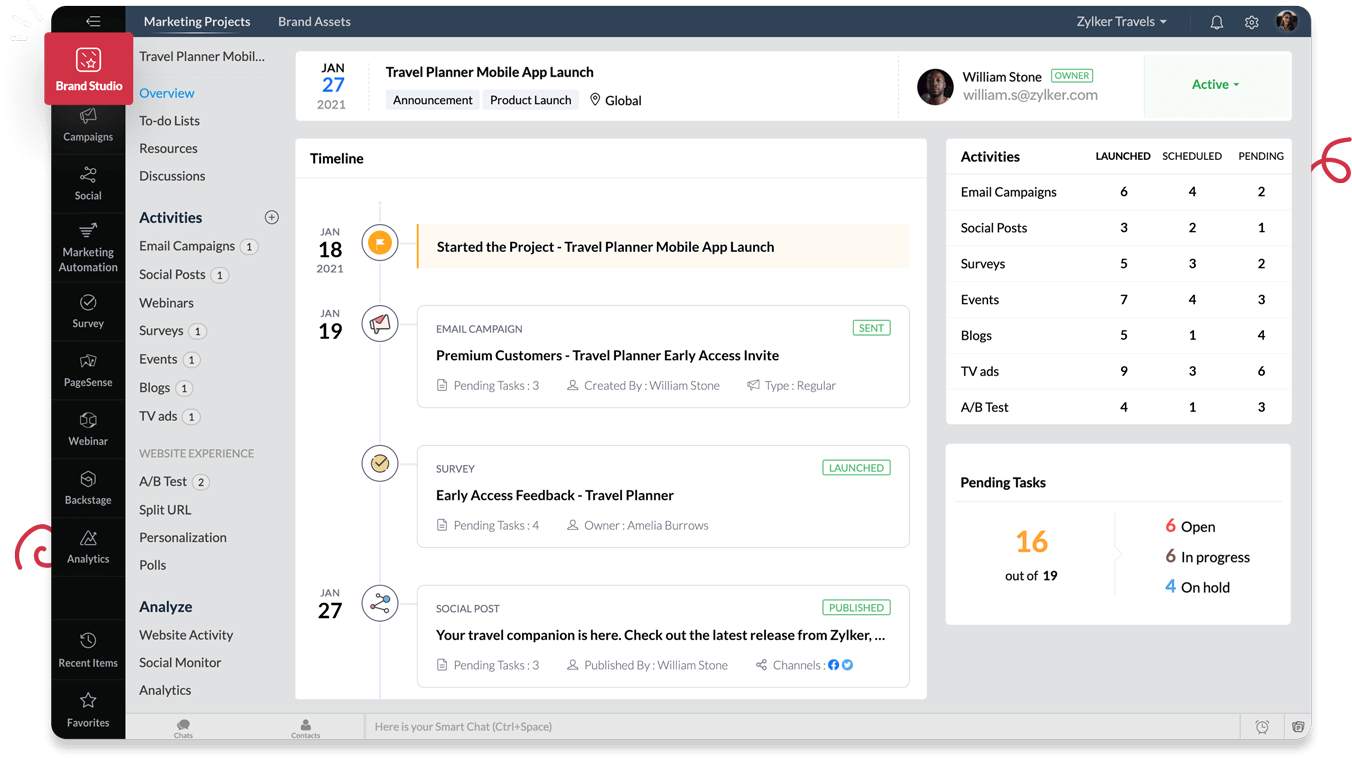Open Early Access Feedback survey entry

(x=663, y=497)
